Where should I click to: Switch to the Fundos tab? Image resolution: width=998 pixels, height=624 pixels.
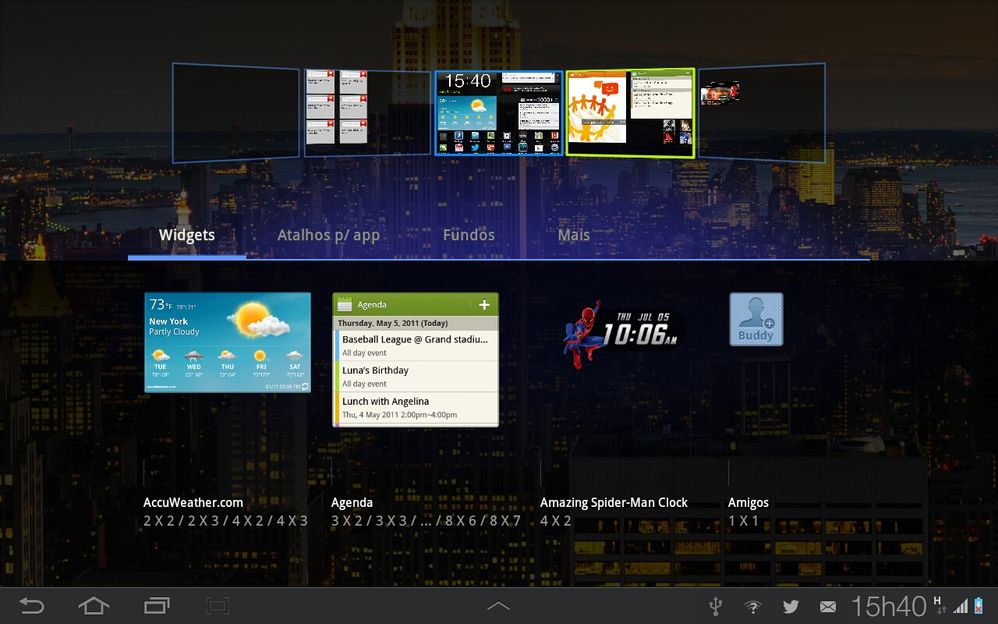click(x=468, y=236)
